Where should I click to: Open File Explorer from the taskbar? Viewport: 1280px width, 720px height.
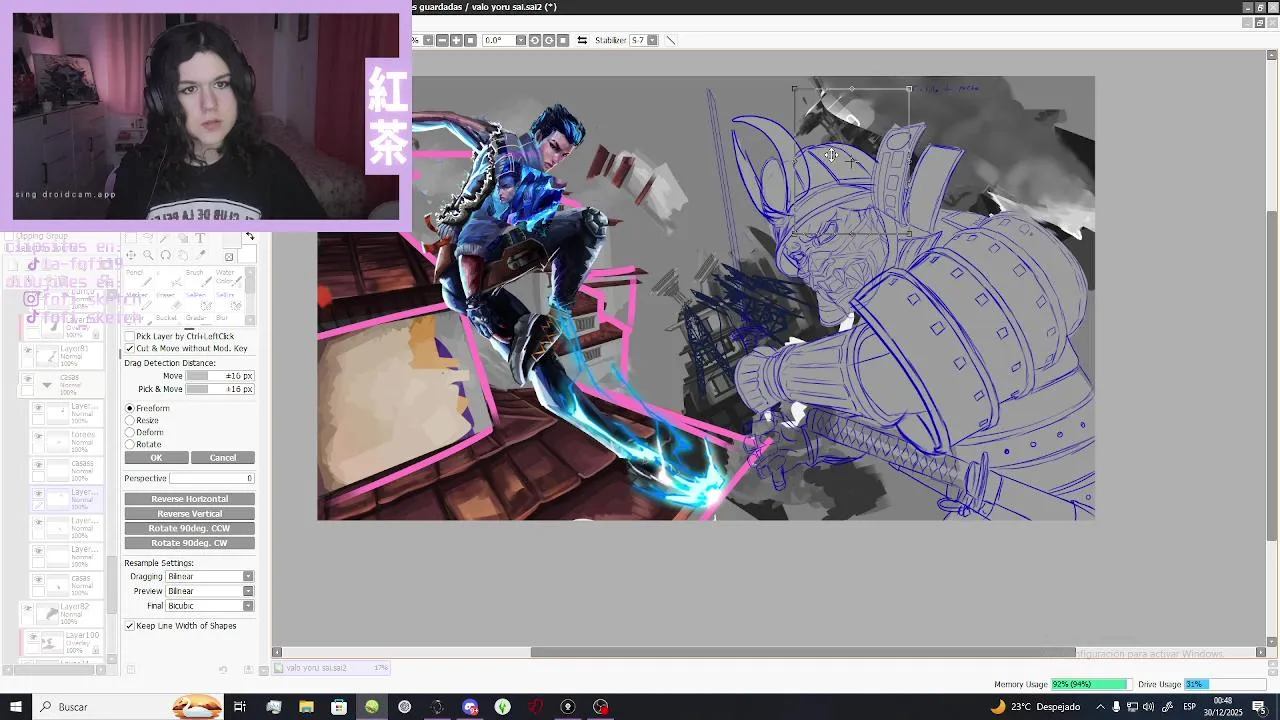(x=306, y=707)
